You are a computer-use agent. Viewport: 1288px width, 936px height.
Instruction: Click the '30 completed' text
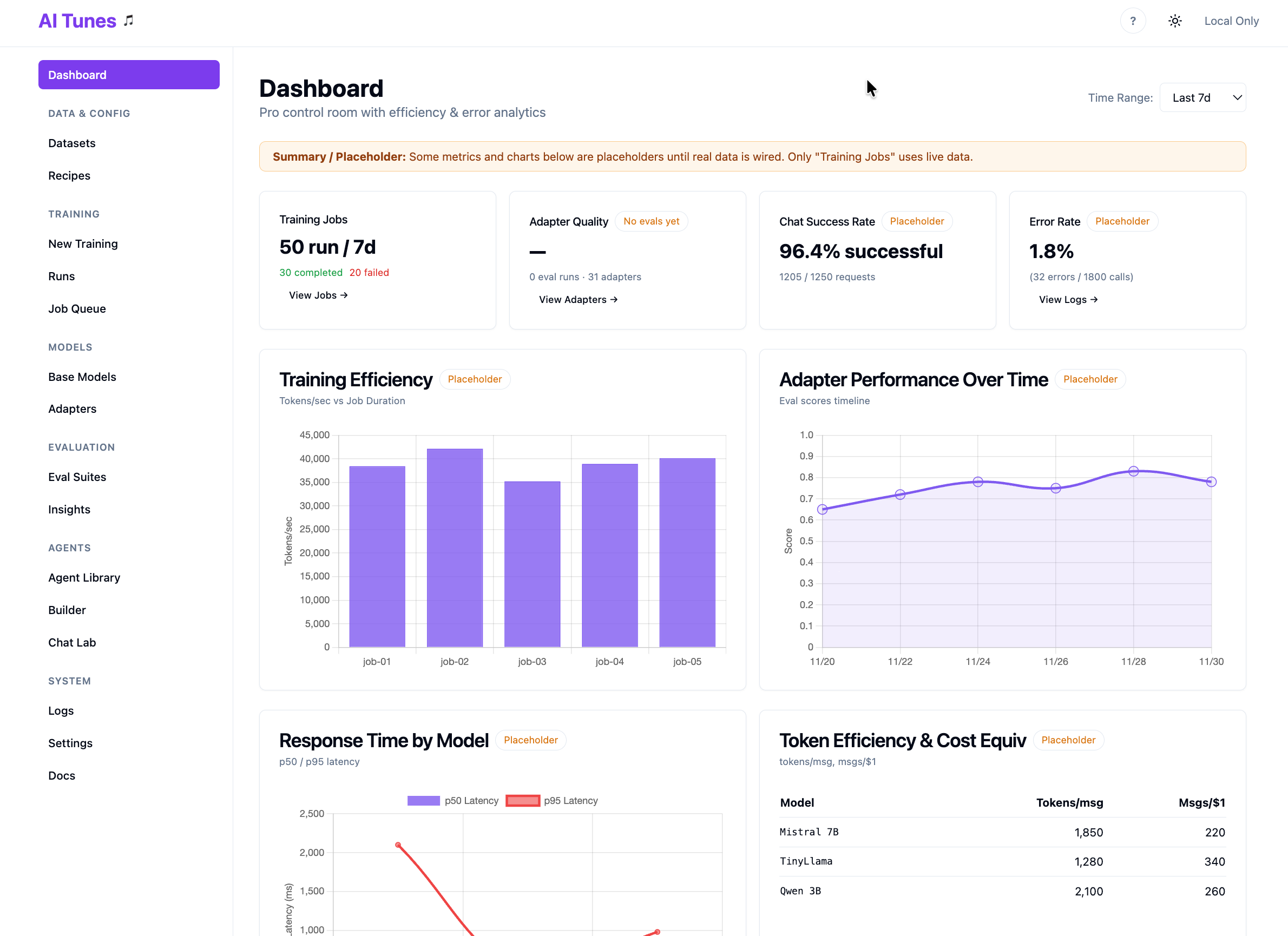311,273
